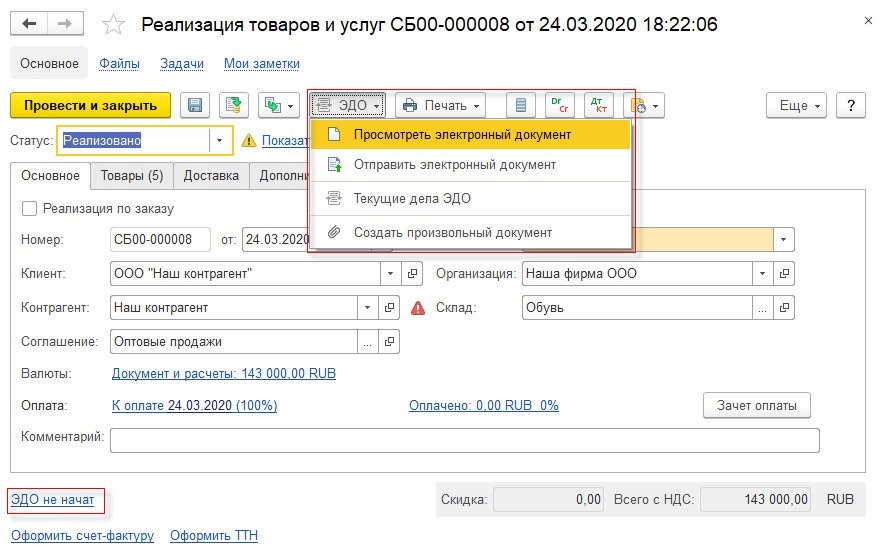Open the Клиент record with the open icon

[412, 274]
